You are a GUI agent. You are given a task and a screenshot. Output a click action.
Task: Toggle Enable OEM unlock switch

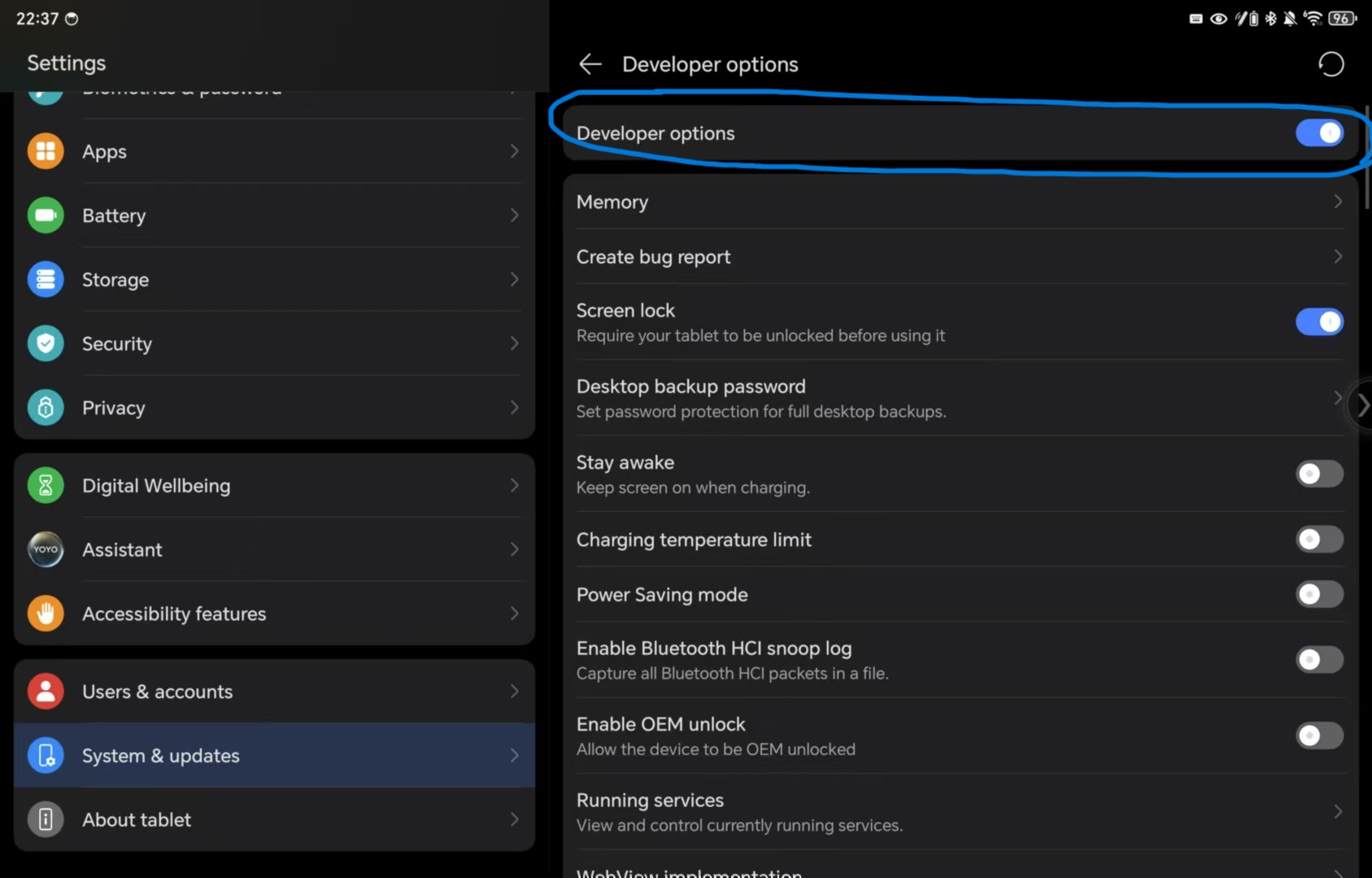click(x=1318, y=736)
